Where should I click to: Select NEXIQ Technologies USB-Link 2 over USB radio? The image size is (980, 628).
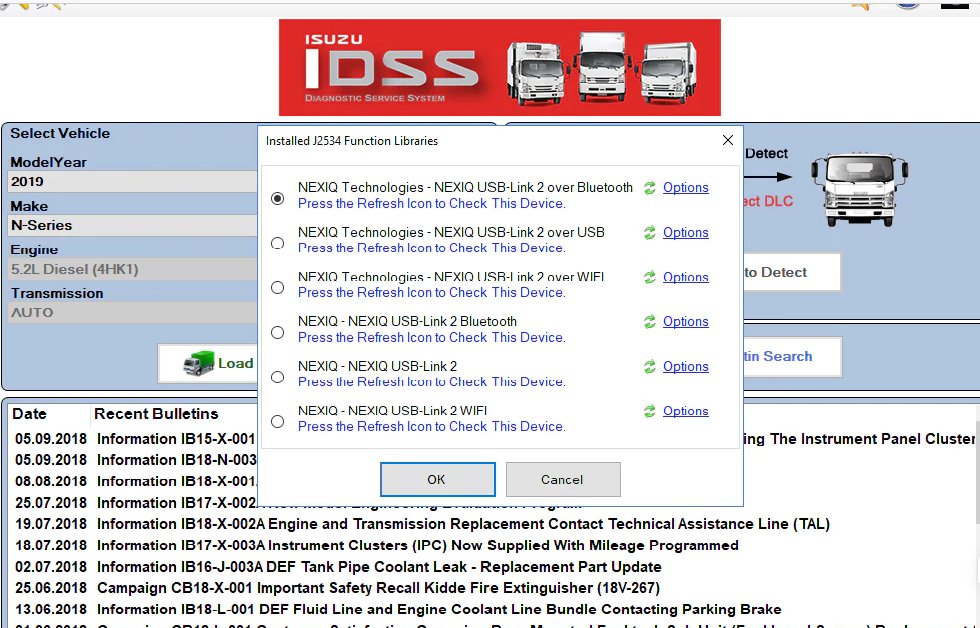[278, 243]
